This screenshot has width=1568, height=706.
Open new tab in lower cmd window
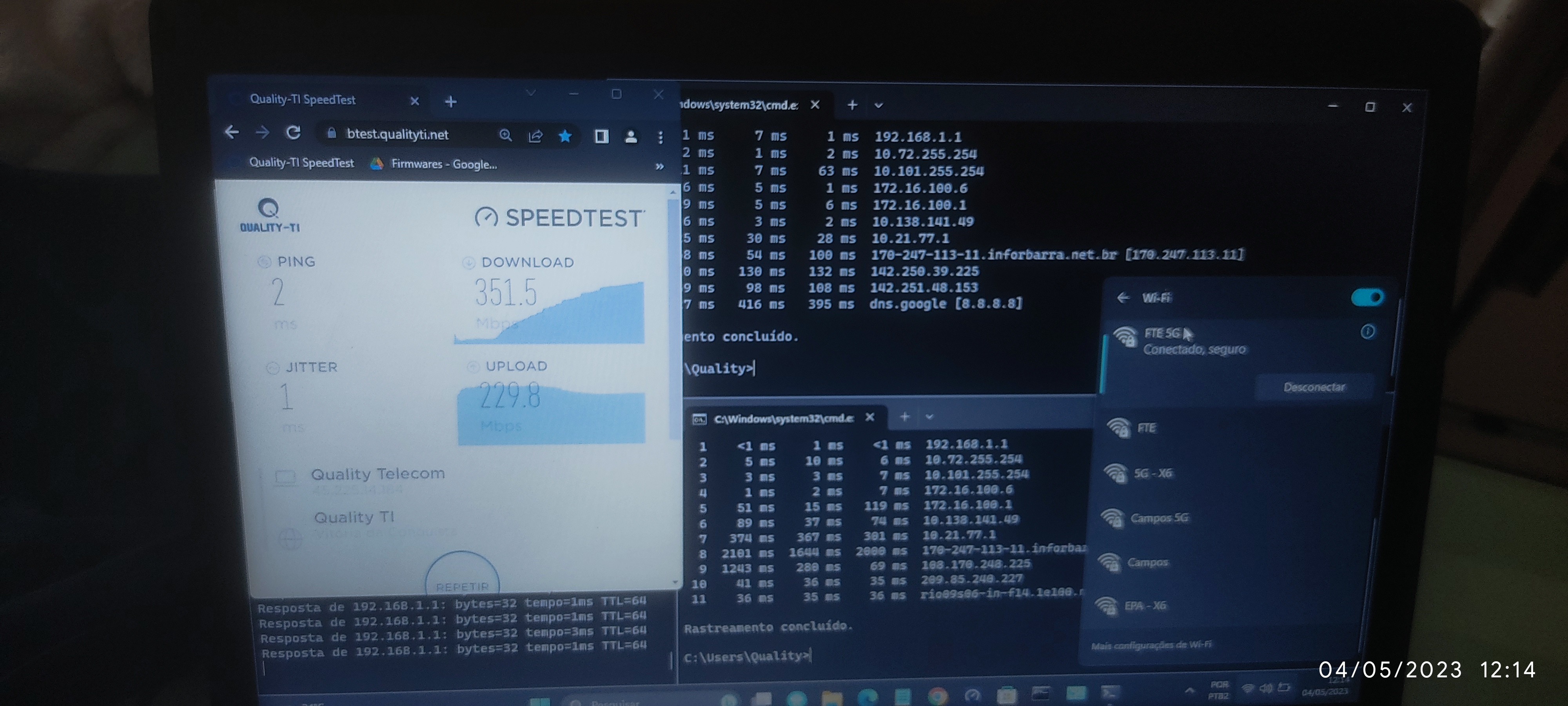point(904,417)
